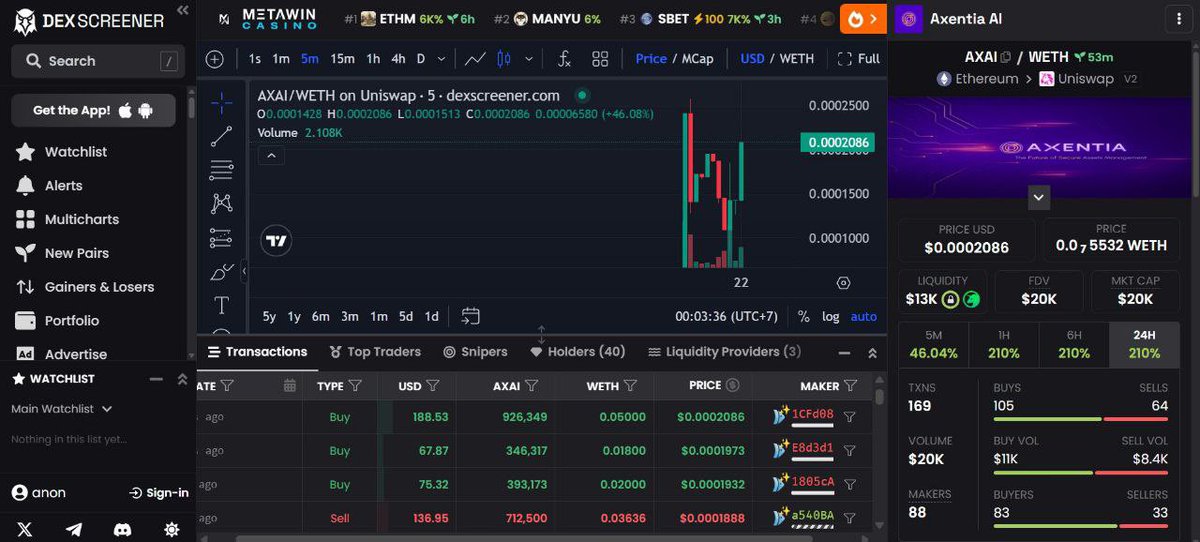
Task: Select the text annotation tool
Action: 221,305
